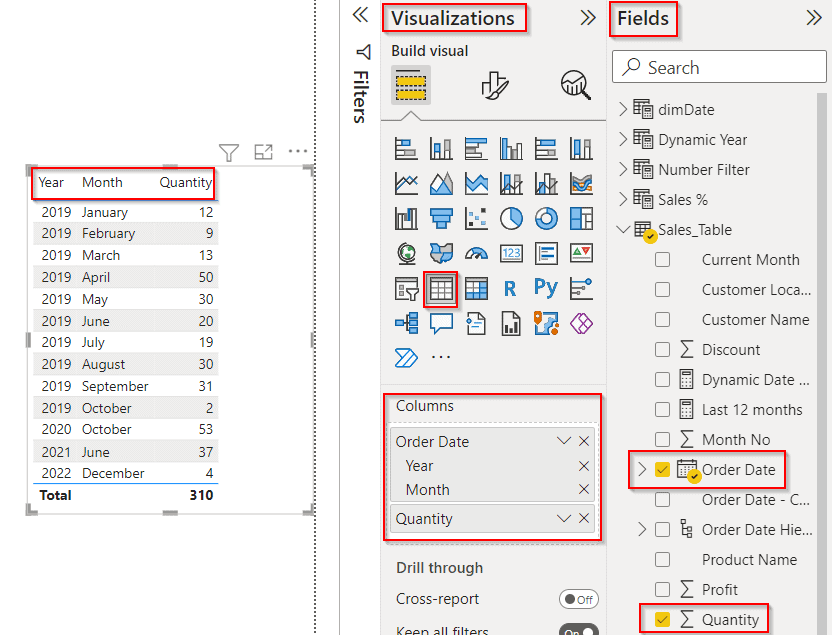Screen dimensions: 832x635
Task: Check the Product Name field
Action: (x=662, y=560)
